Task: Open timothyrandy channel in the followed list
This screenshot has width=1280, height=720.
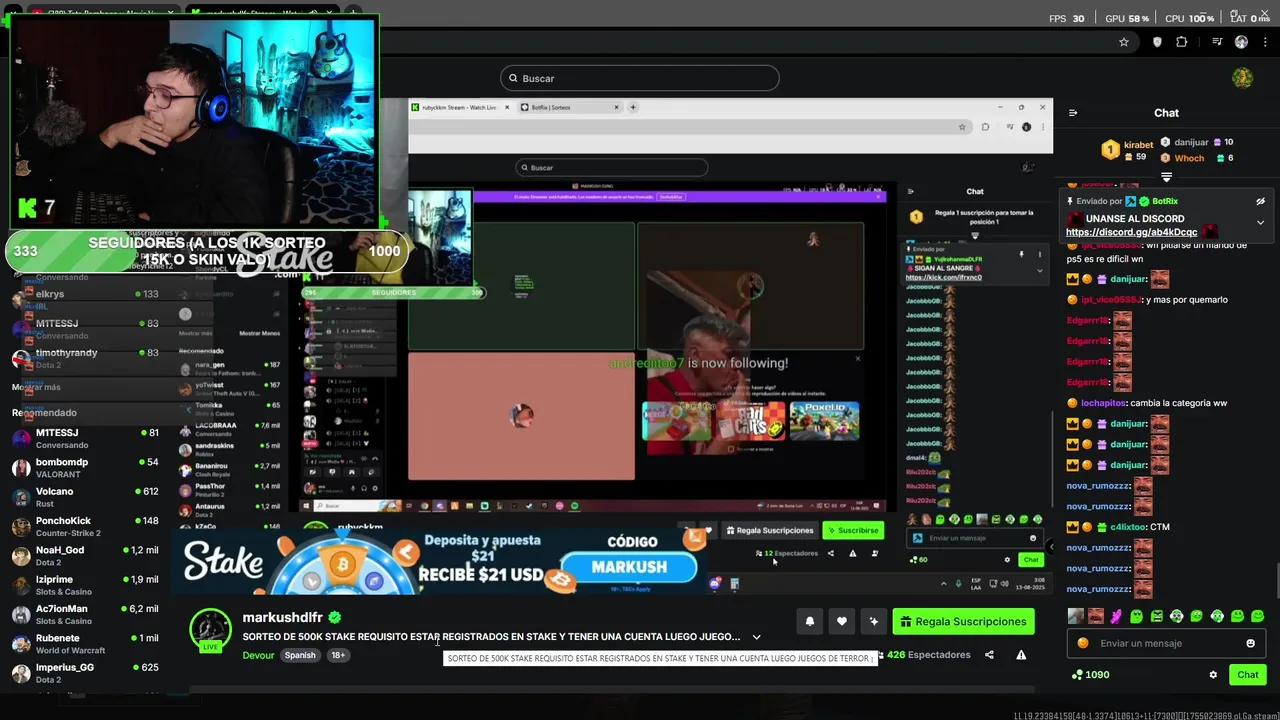Action: pyautogui.click(x=85, y=358)
